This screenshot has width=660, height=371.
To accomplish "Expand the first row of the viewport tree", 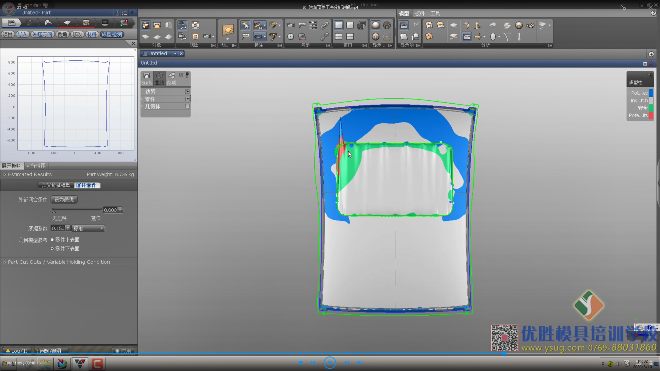I will pos(187,91).
